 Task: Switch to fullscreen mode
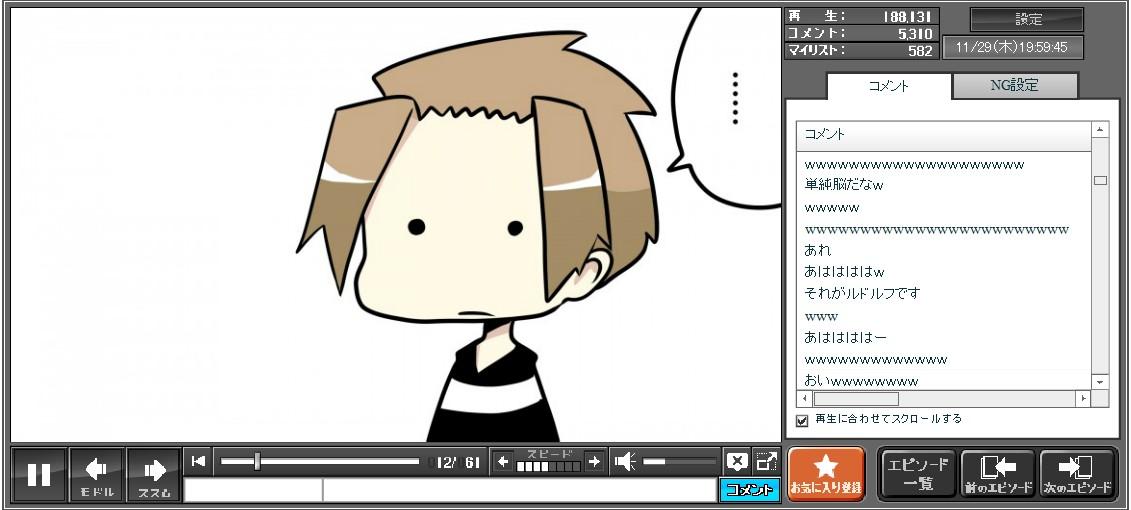point(766,461)
